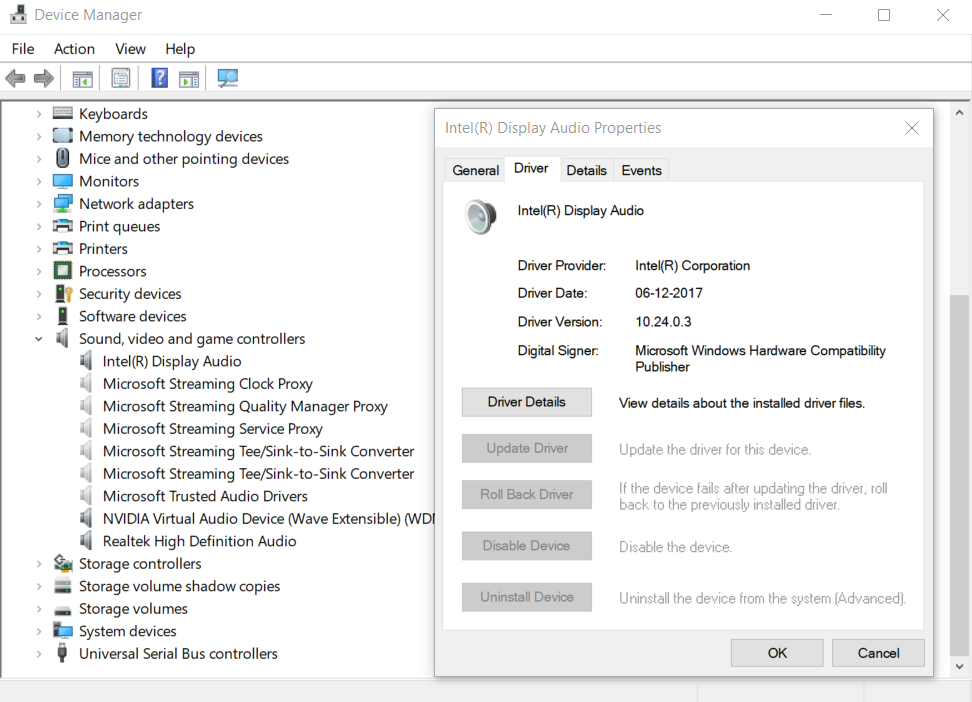The height and width of the screenshot is (702, 972).
Task: Close the Intel Display Audio Properties dialog
Action: 911,128
